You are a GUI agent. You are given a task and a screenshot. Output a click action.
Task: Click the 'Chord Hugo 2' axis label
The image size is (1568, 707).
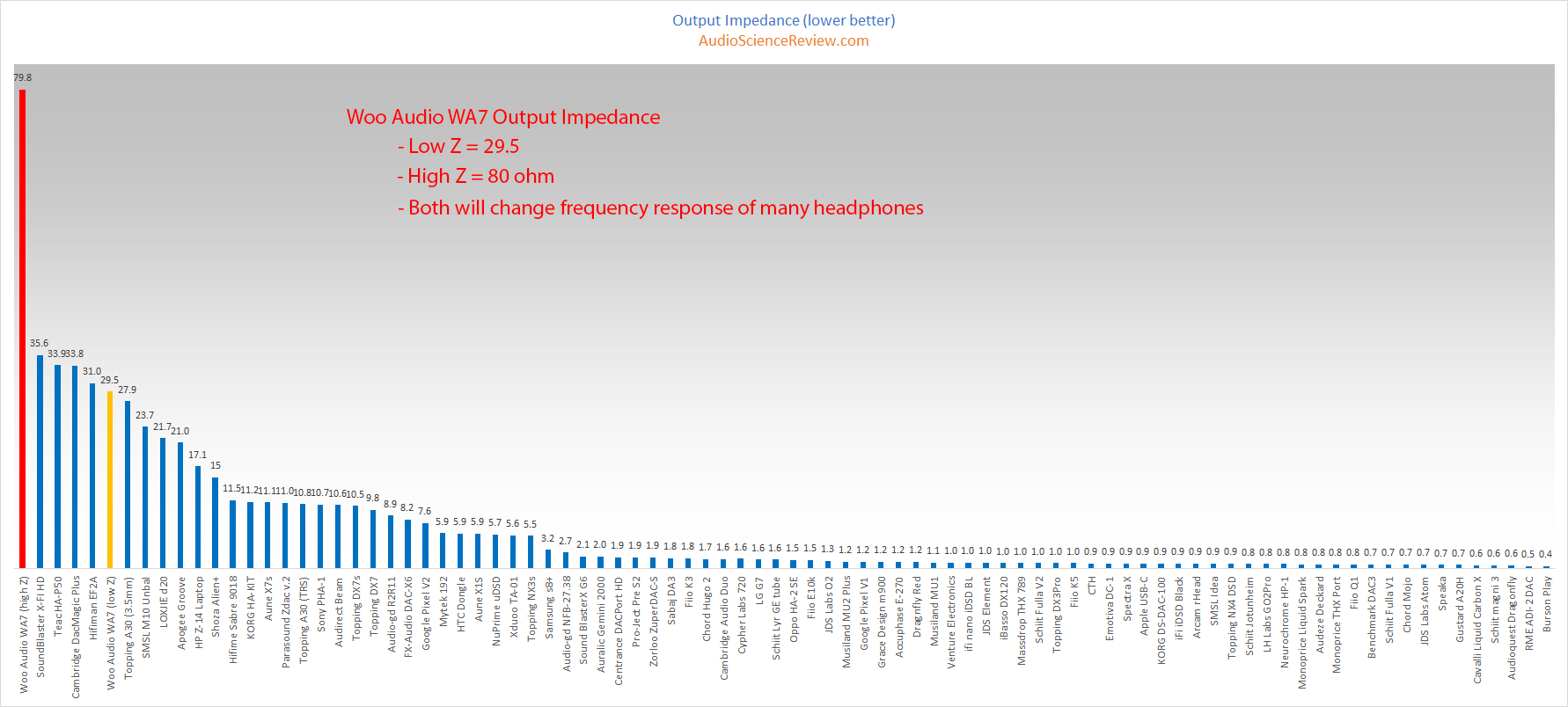[x=707, y=609]
